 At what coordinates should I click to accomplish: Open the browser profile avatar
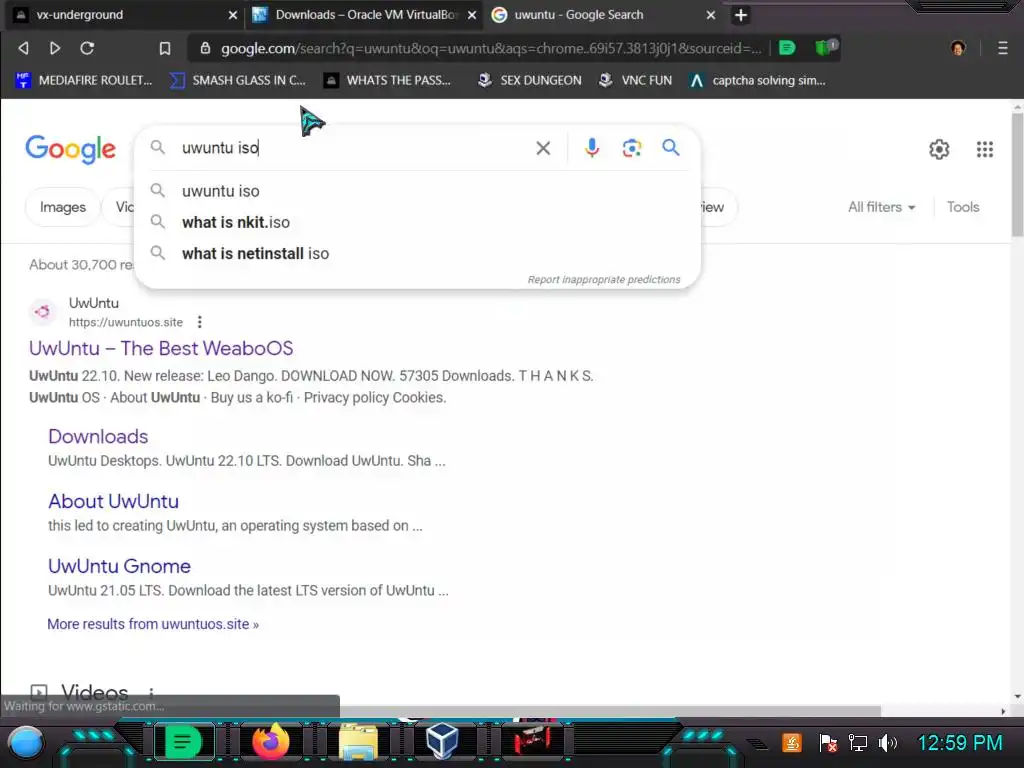[x=958, y=48]
